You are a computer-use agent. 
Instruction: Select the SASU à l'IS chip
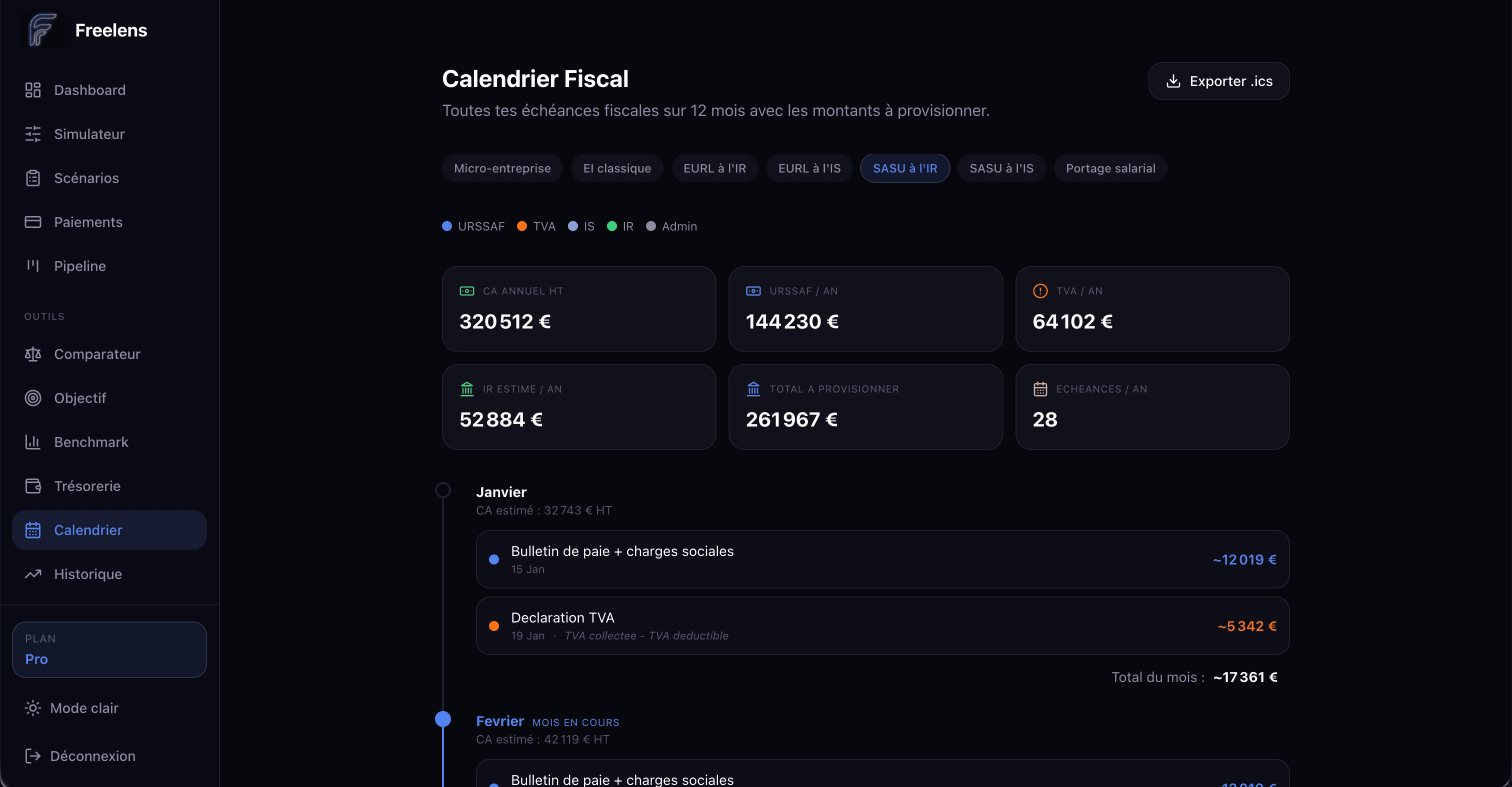(1001, 168)
